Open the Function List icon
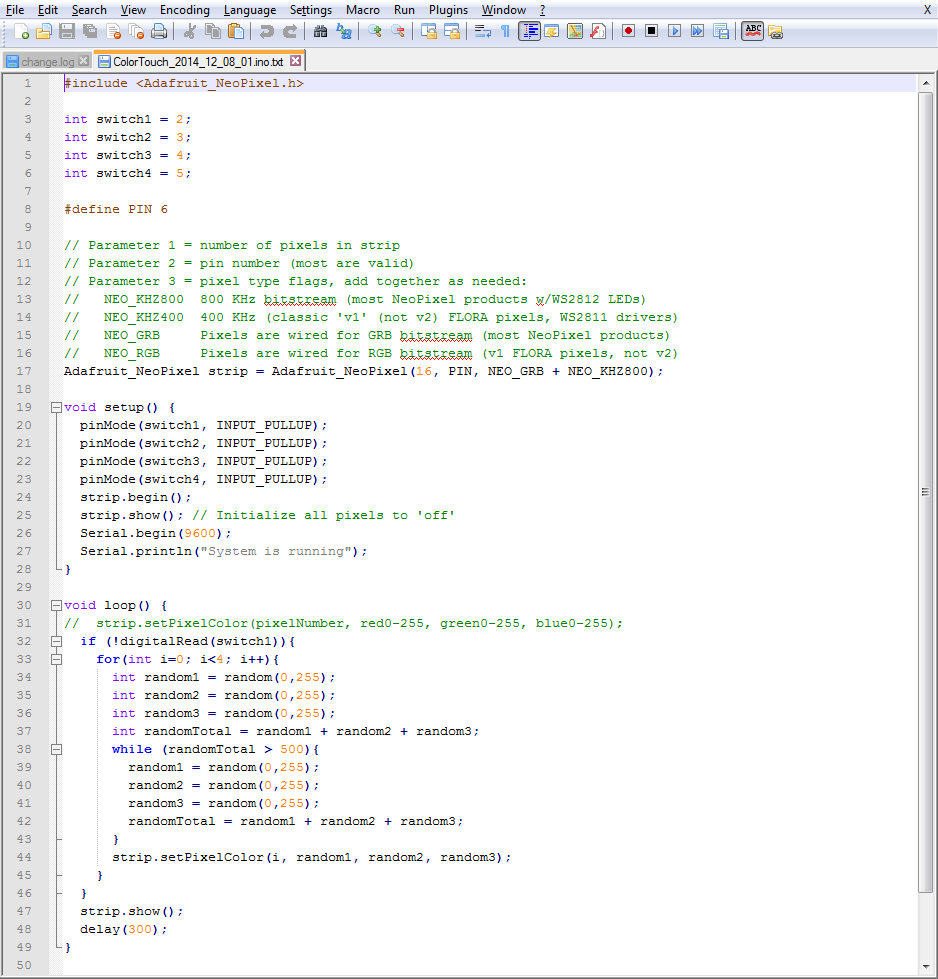Screen dimensions: 938x979 point(598,31)
